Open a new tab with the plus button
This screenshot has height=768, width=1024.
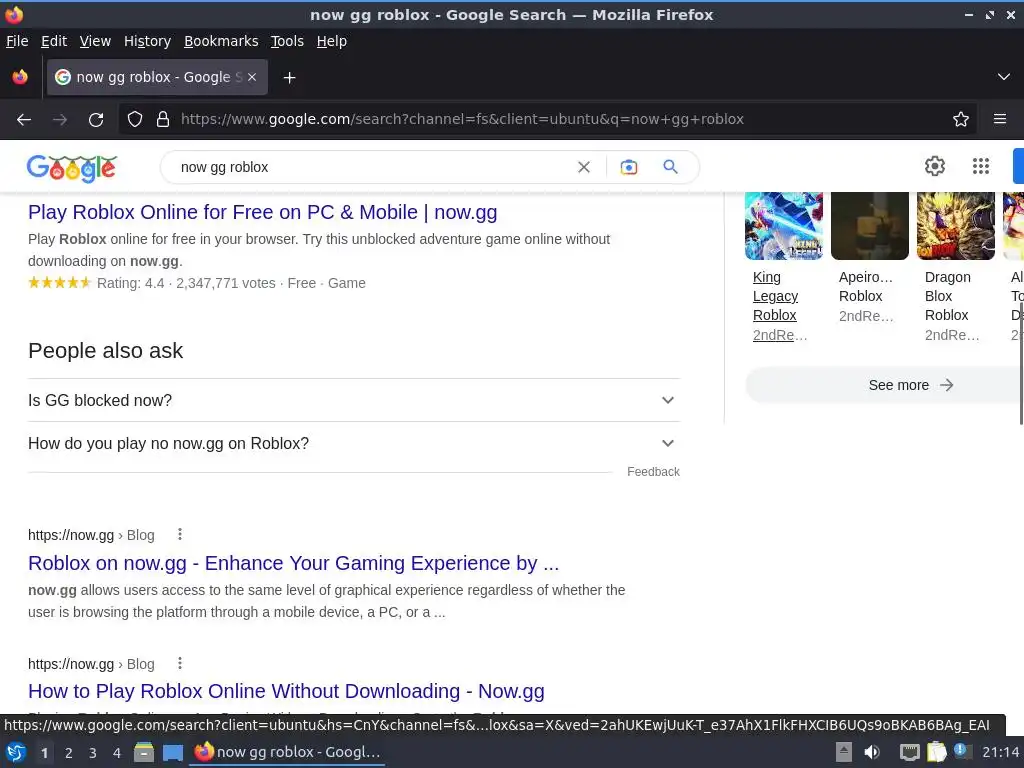click(289, 78)
